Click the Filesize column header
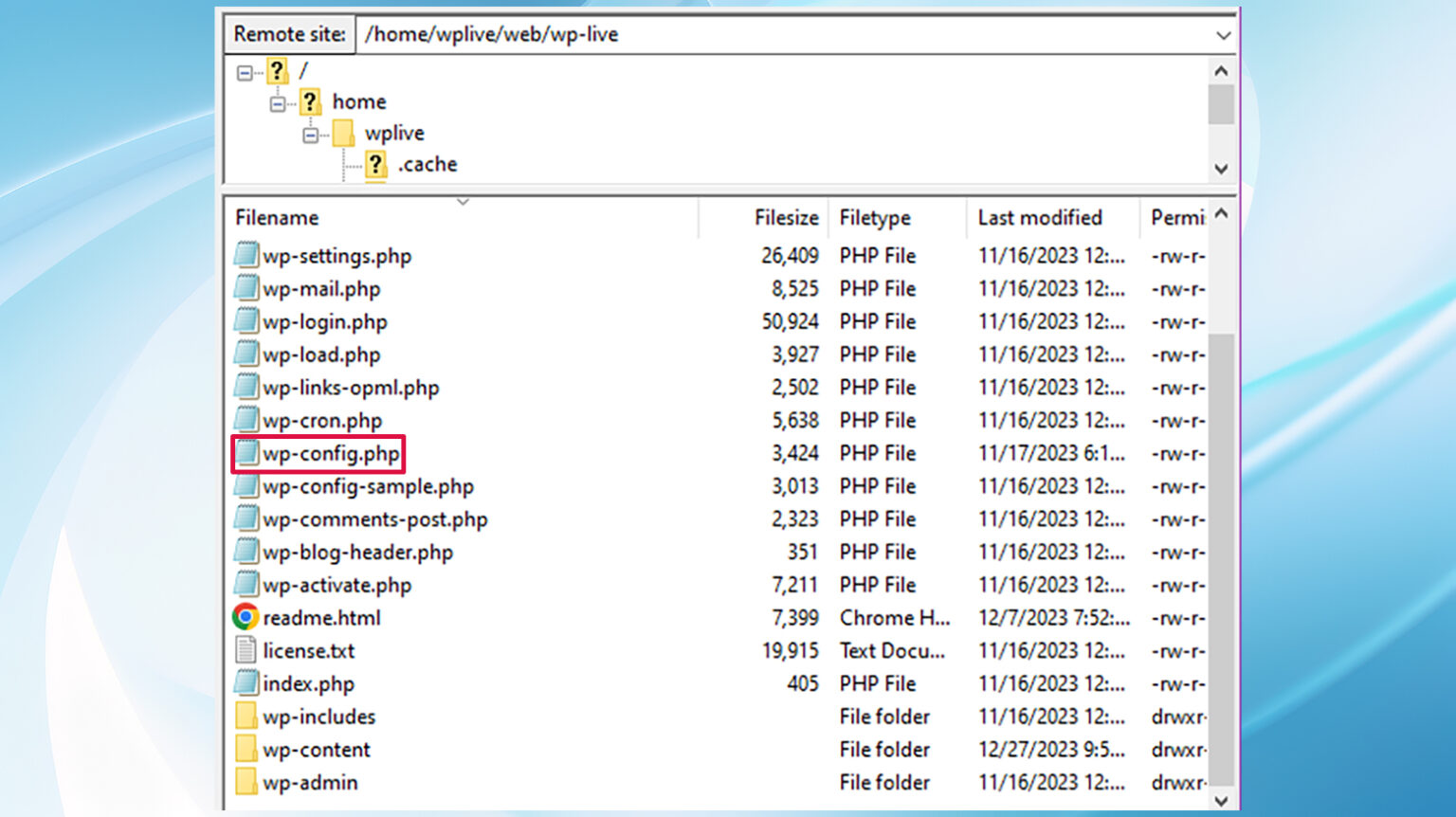1456x817 pixels. pos(786,217)
